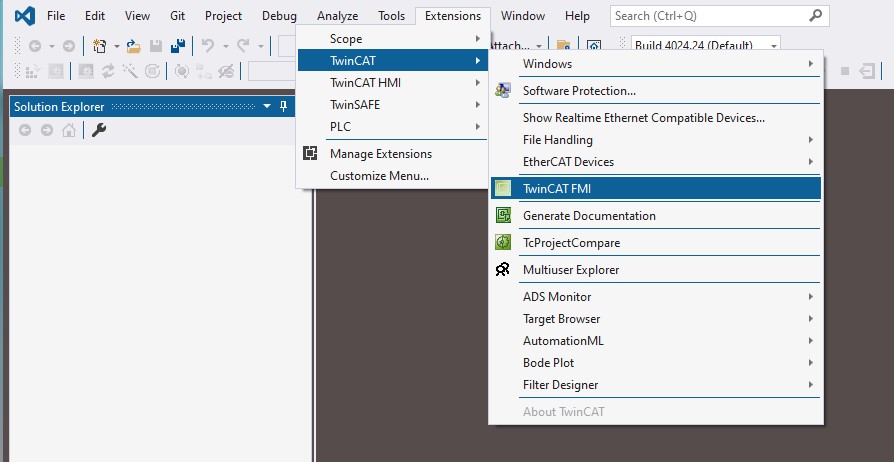Click the single-disk Save icon

[x=156, y=46]
